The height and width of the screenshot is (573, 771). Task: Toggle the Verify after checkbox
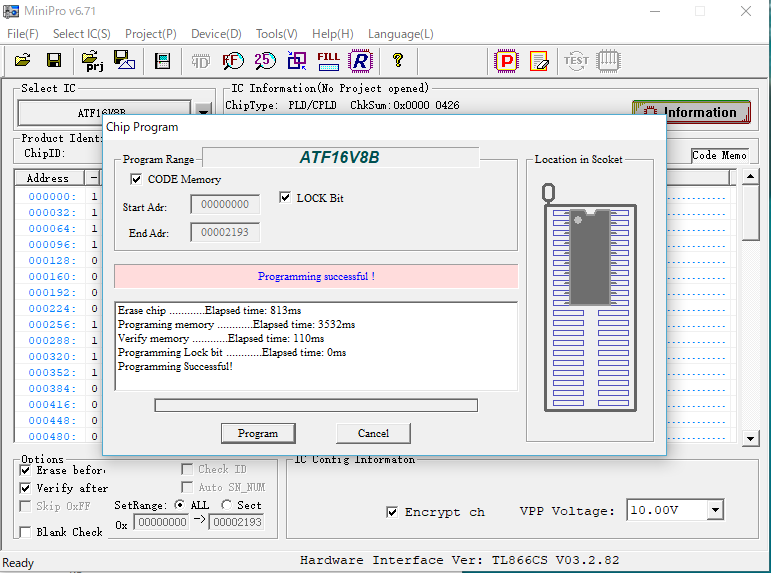pyautogui.click(x=25, y=488)
